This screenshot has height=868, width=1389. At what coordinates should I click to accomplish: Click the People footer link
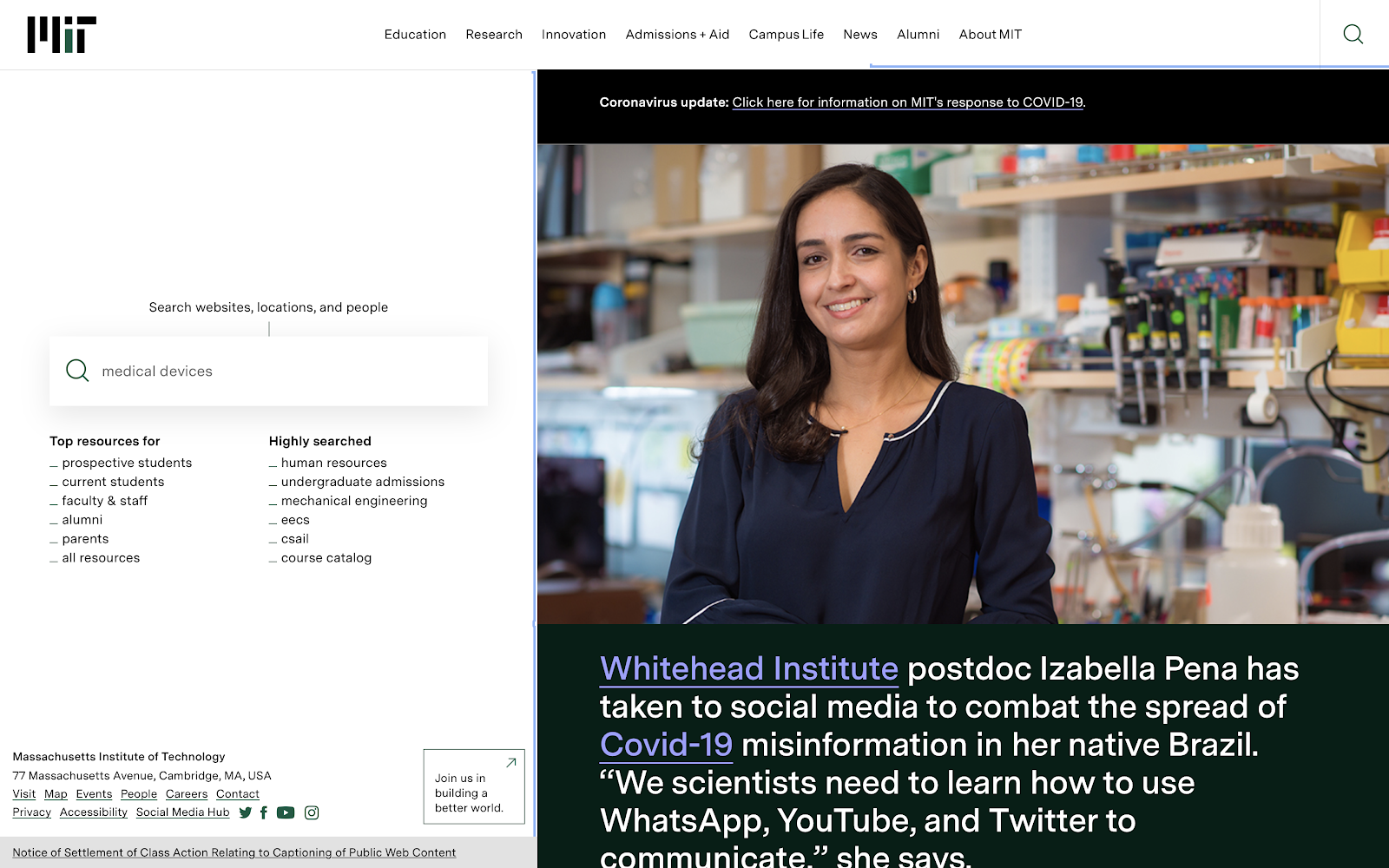[139, 794]
